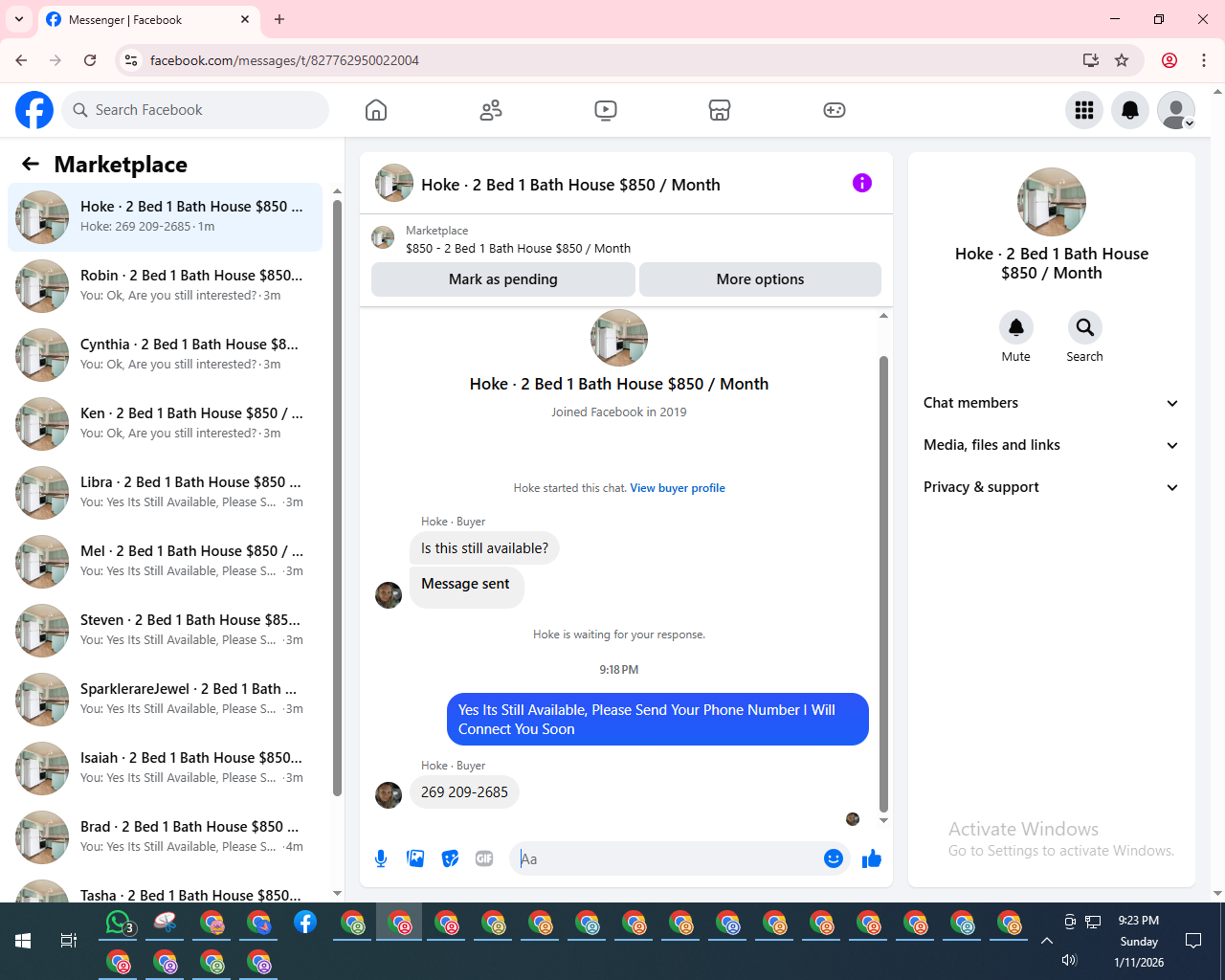
Task: Open the Friends icon in top navigation
Action: (x=491, y=110)
